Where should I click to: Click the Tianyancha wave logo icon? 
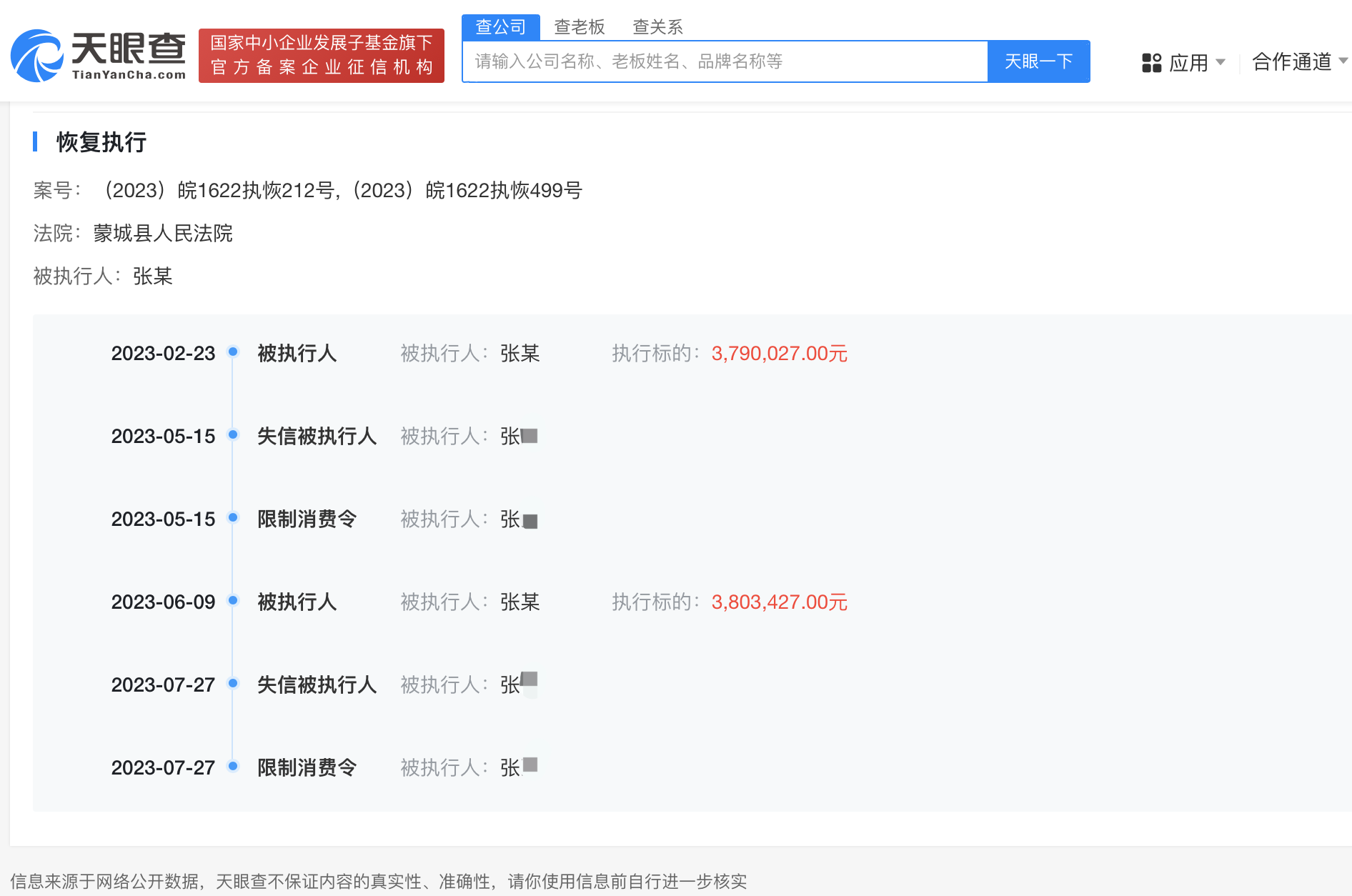pyautogui.click(x=36, y=56)
